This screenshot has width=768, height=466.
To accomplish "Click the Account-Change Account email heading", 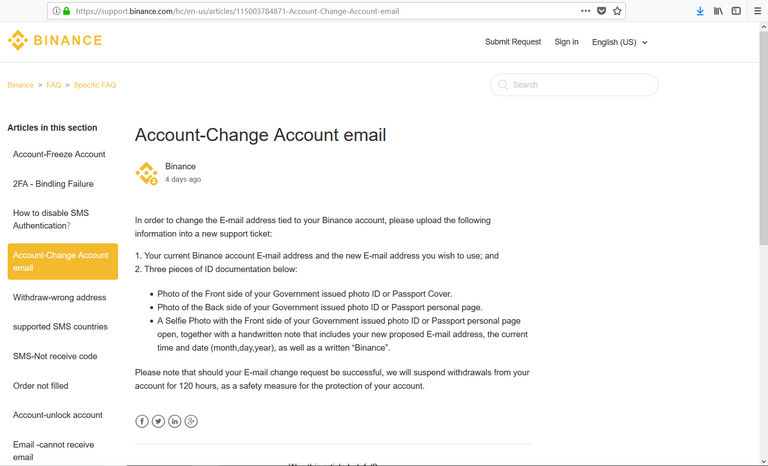I will coord(261,135).
